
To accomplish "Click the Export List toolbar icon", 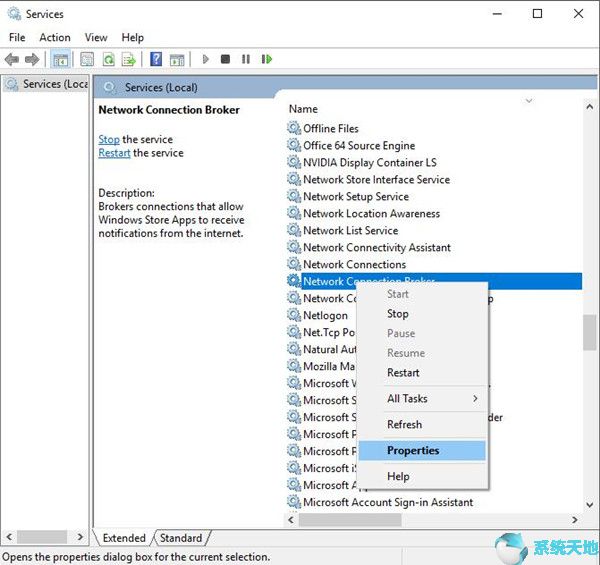I will (x=127, y=60).
